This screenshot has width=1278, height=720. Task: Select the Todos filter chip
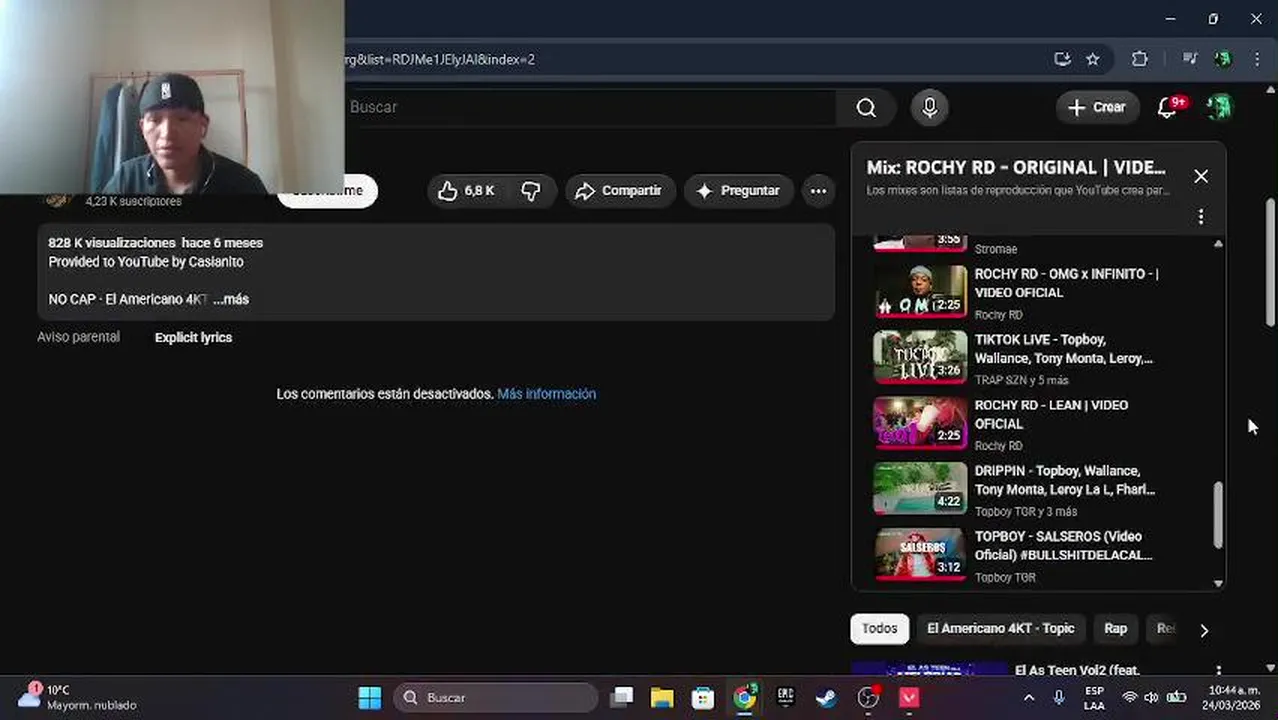tap(880, 628)
